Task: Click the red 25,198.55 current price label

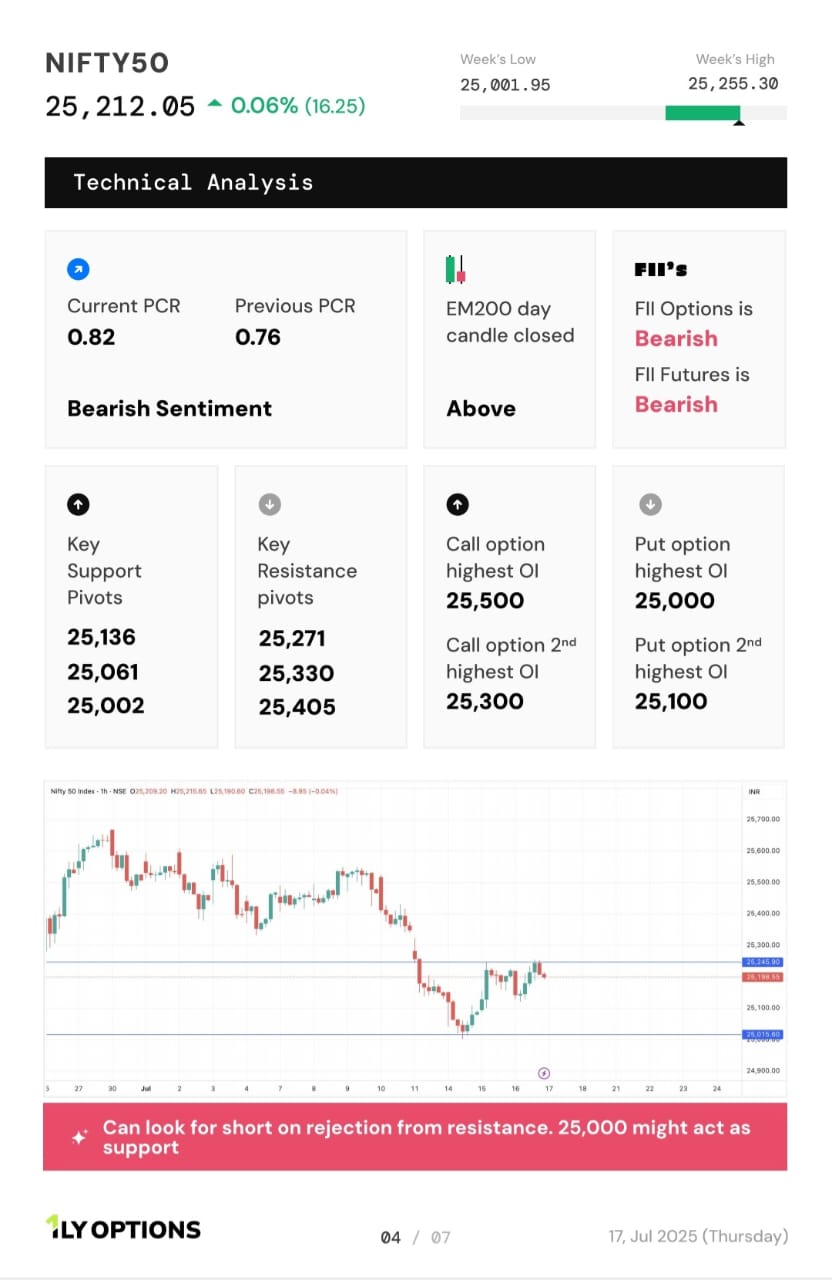Action: click(x=762, y=977)
